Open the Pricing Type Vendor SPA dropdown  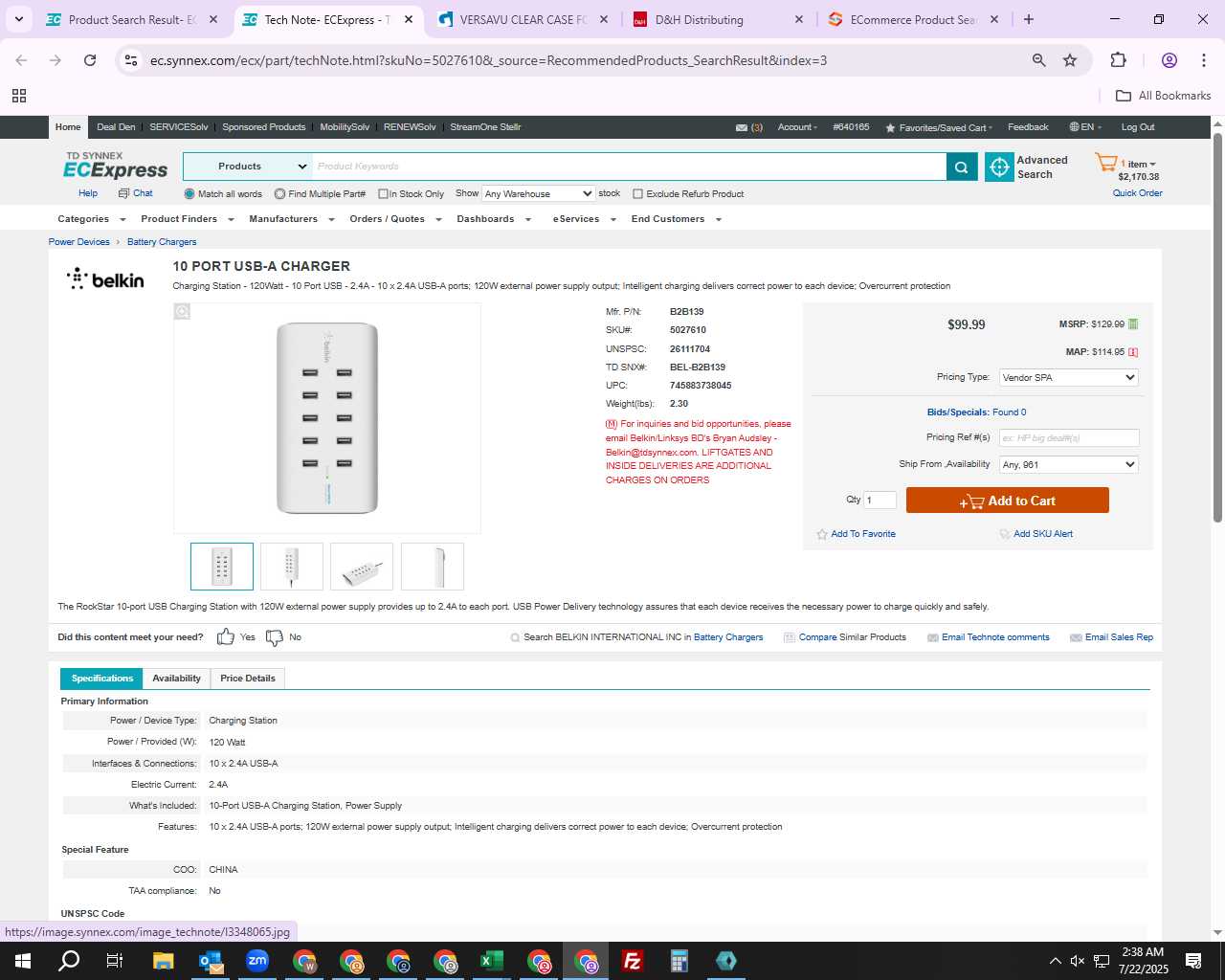coord(1068,378)
